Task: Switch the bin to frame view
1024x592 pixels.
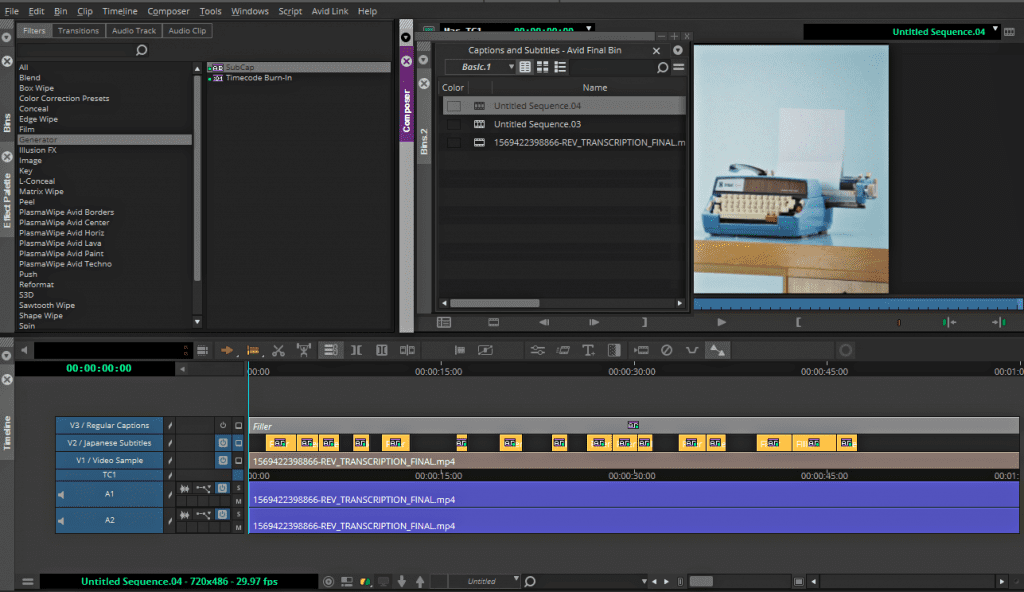Action: coord(542,67)
